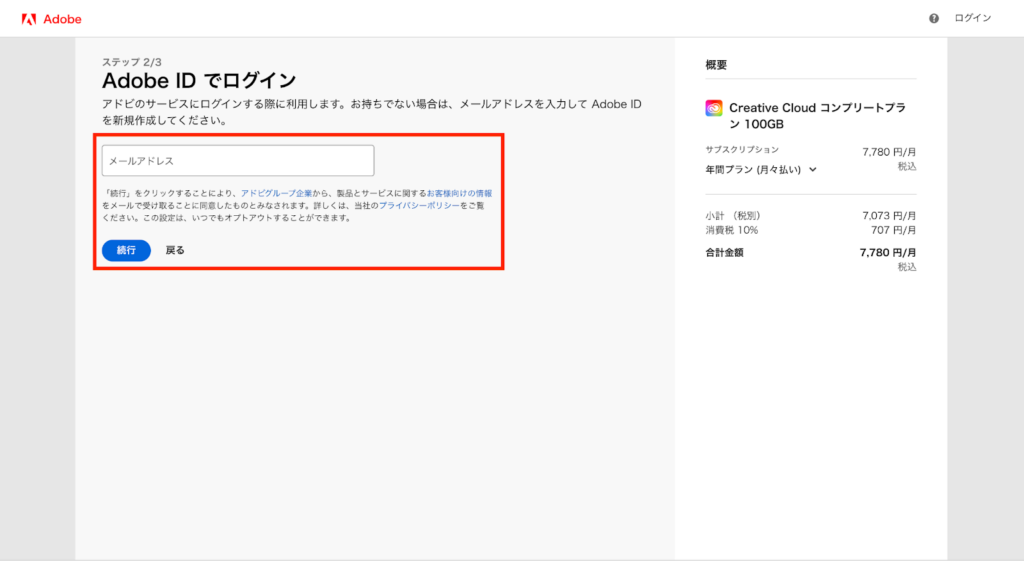
Task: Click the 7,073 円/月 subtotal value
Action: [x=889, y=216]
